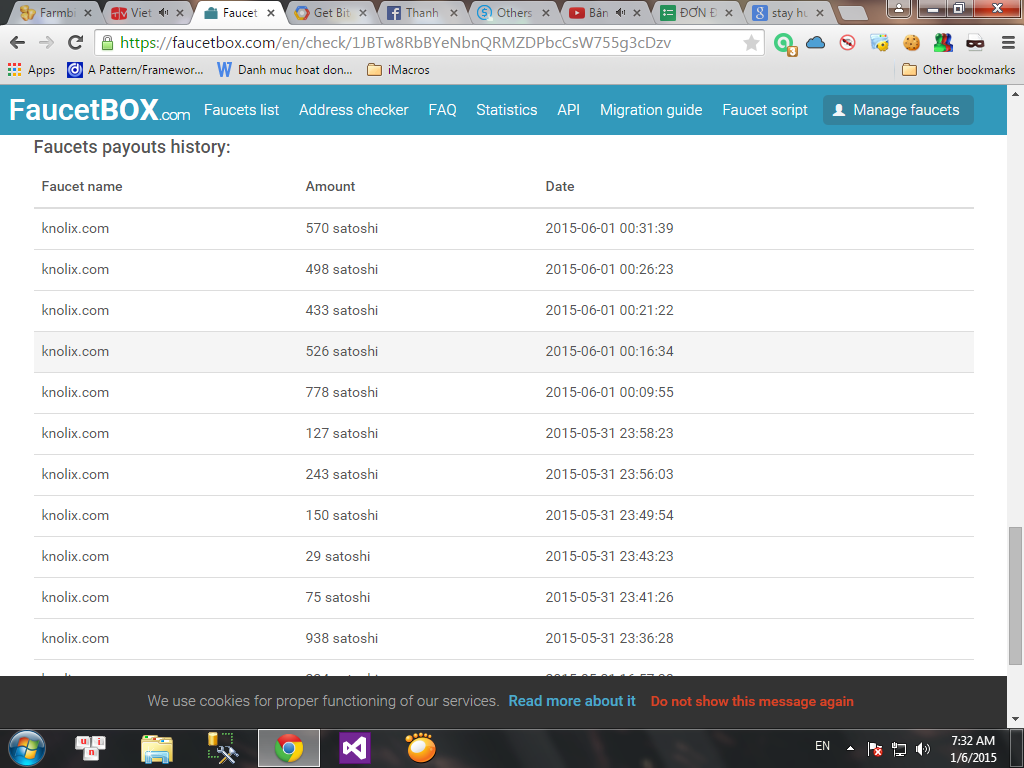Click Read more about it cookie link
1024x768 pixels.
pos(572,701)
